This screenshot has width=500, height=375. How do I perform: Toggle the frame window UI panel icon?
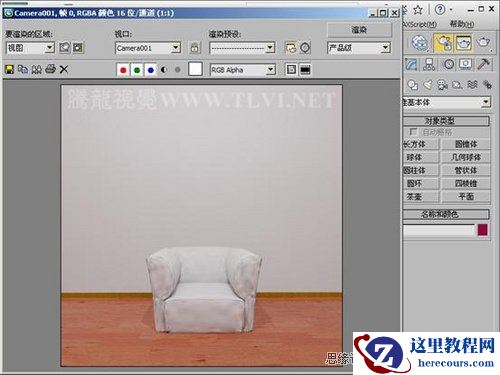[305, 70]
